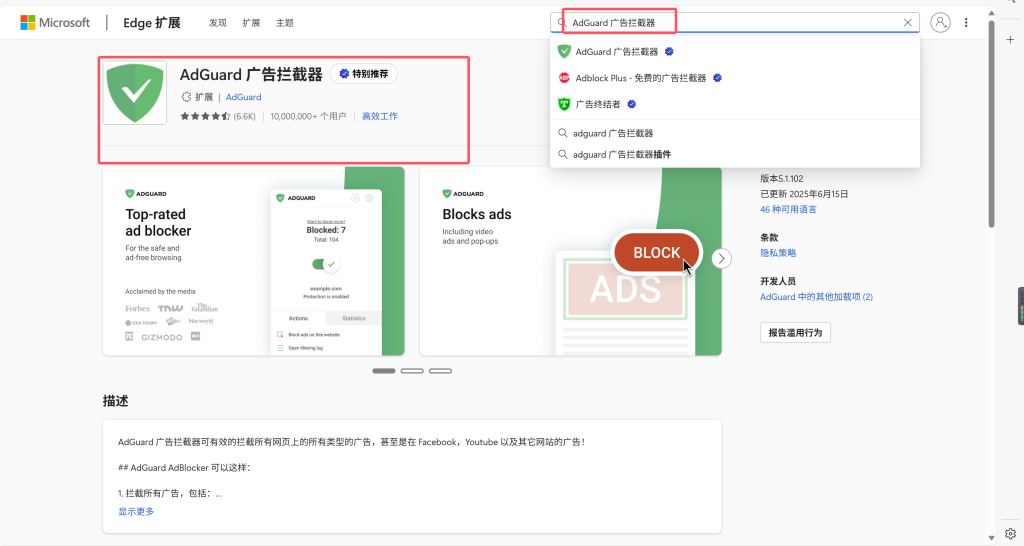Viewport: 1024px width, 546px height.
Task: Click the Edge sidebar plus icon
Action: pyautogui.click(x=1010, y=40)
